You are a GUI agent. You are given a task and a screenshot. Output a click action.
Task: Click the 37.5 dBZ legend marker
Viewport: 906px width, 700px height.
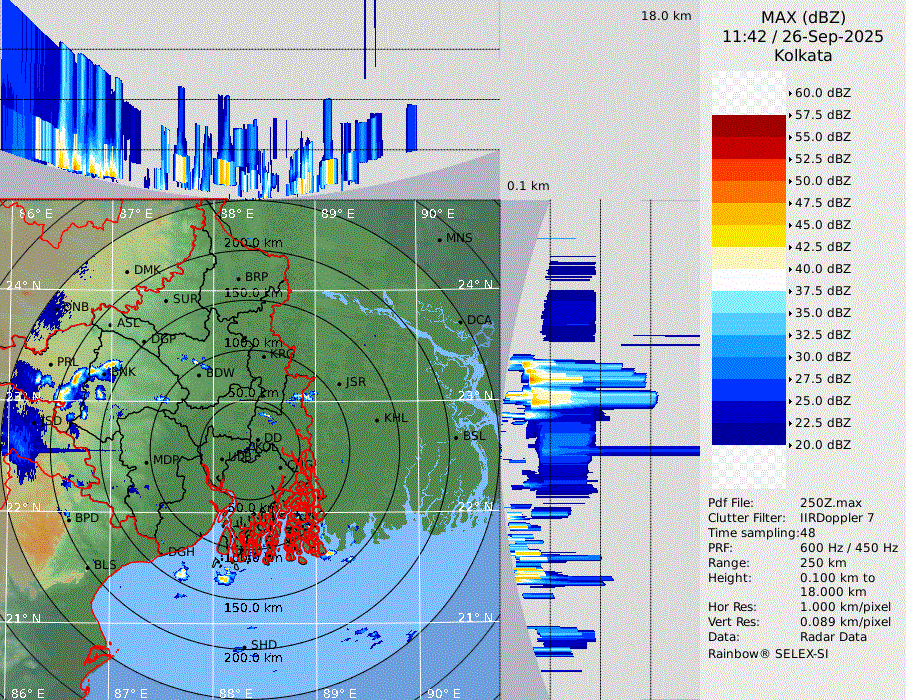point(822,291)
